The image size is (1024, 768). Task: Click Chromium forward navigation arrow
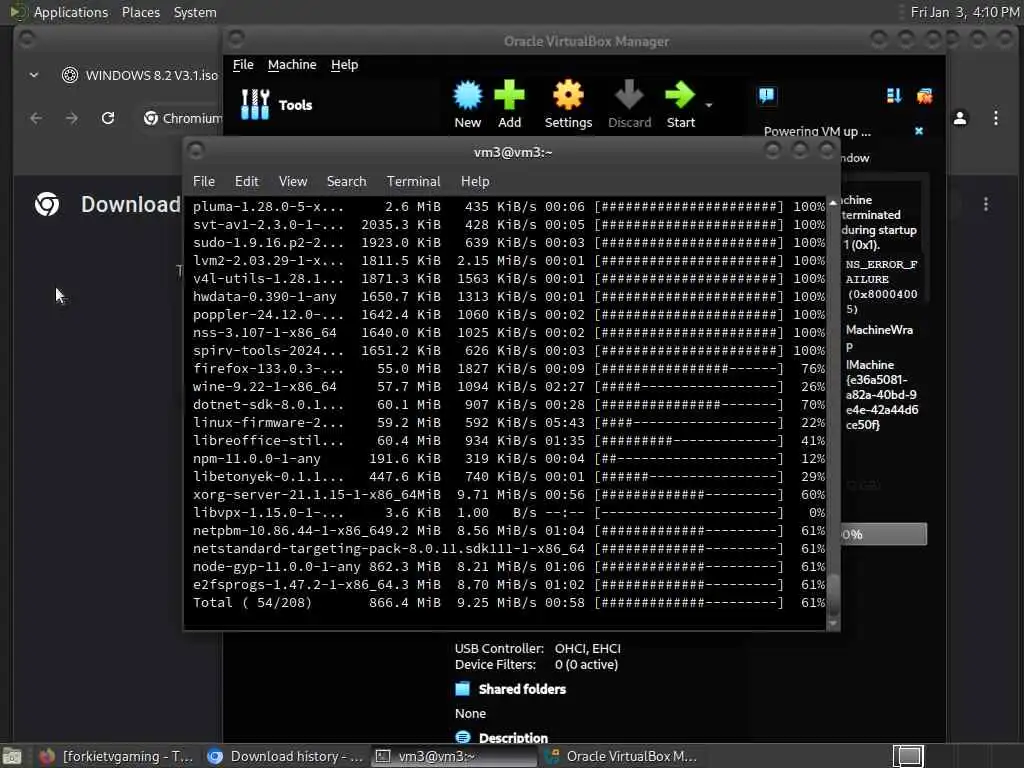click(x=72, y=118)
